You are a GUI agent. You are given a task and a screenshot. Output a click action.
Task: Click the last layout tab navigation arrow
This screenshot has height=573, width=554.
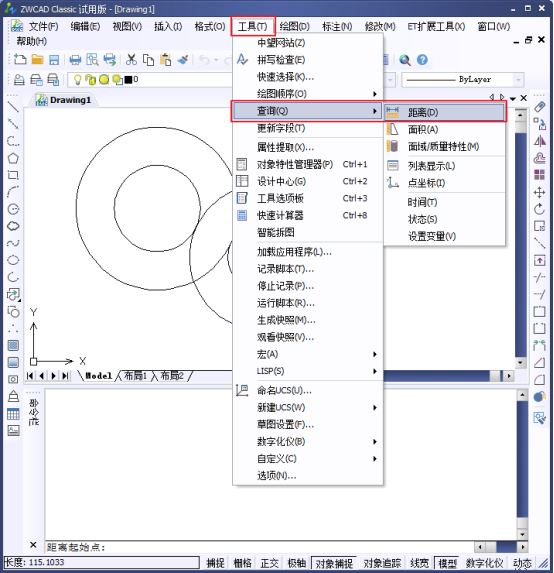[65, 376]
